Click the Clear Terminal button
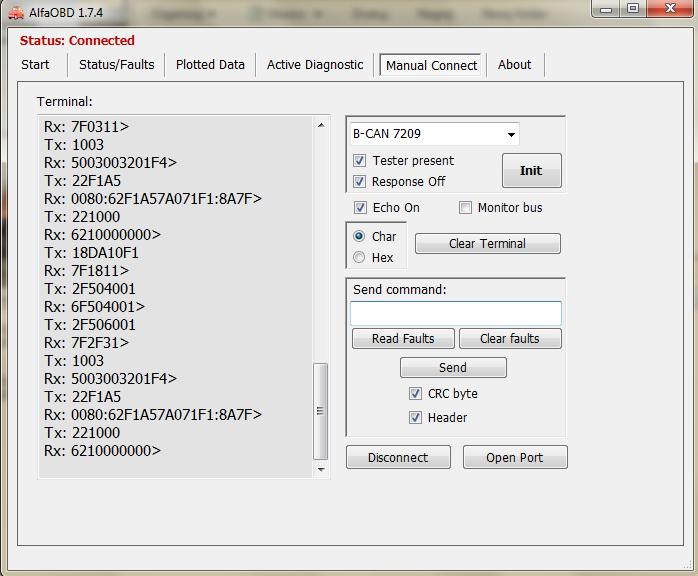The width and height of the screenshot is (698, 576). (x=487, y=243)
